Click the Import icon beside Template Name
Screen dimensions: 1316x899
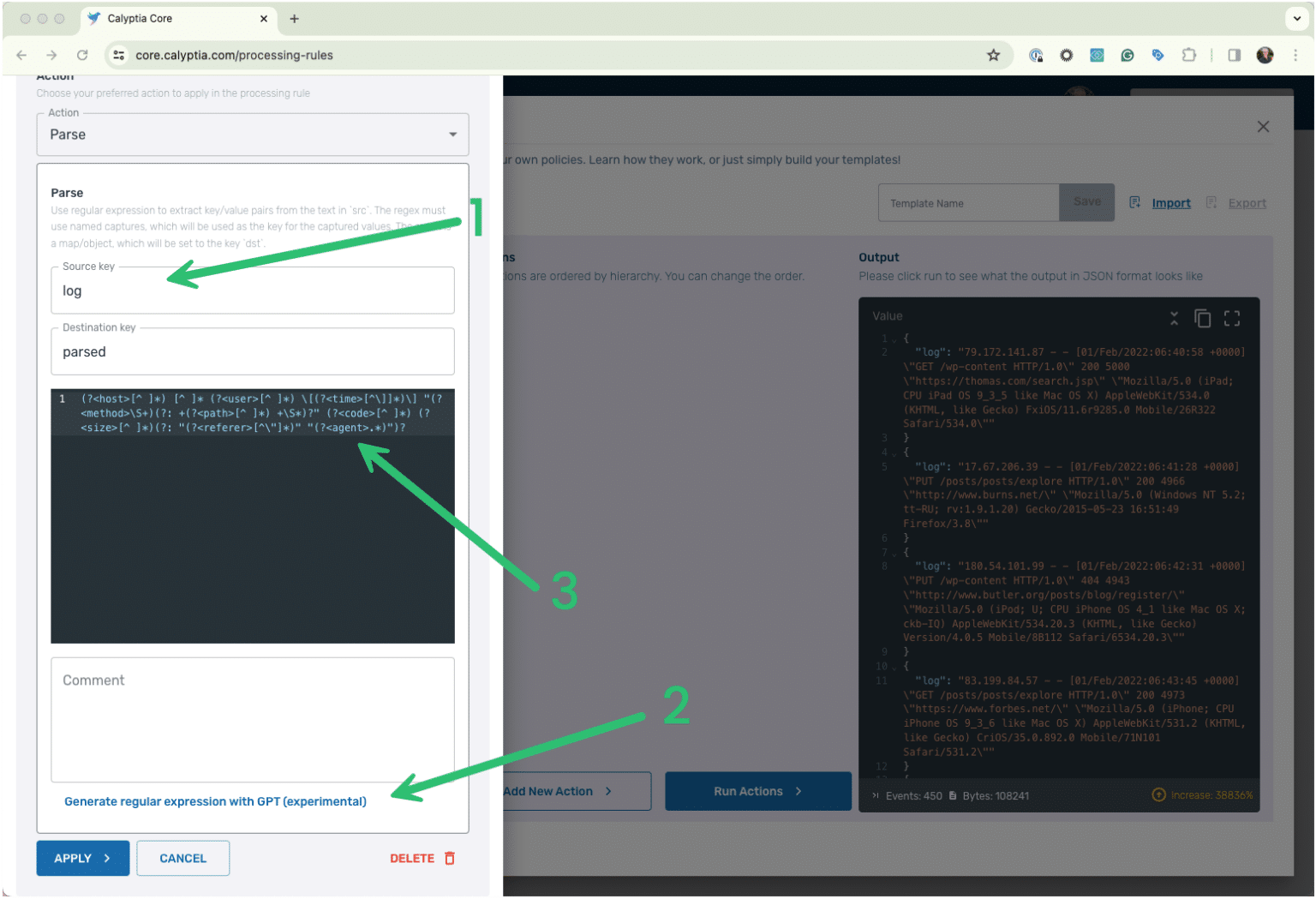1135,202
